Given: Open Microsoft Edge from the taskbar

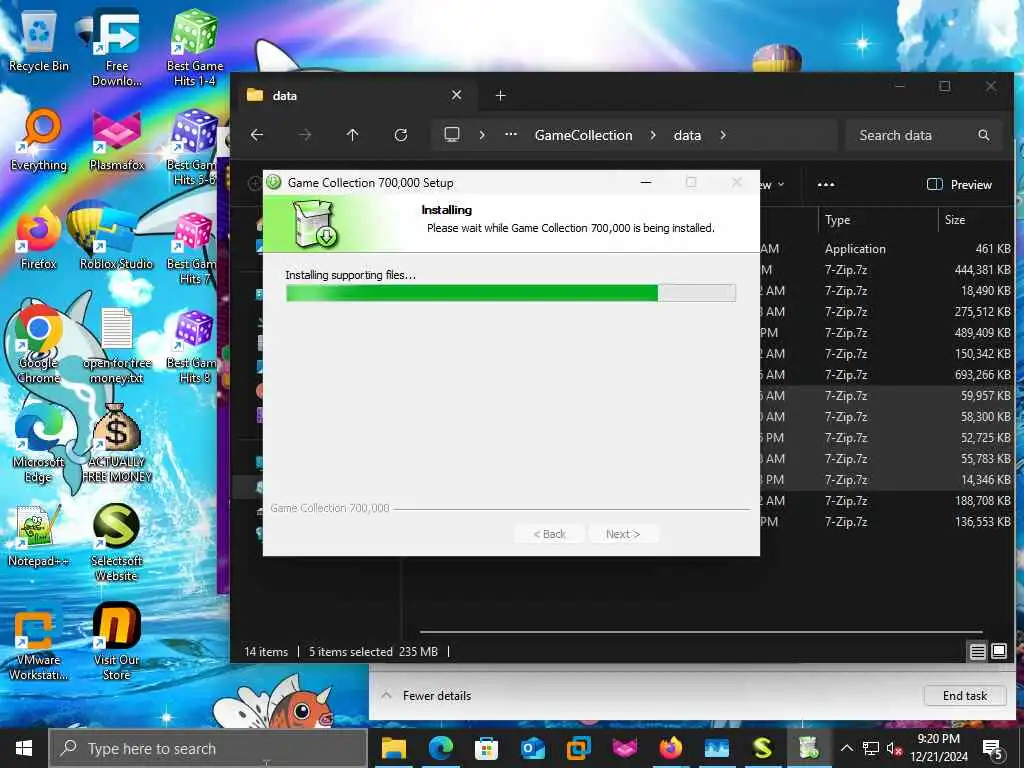Looking at the screenshot, I should (441, 748).
